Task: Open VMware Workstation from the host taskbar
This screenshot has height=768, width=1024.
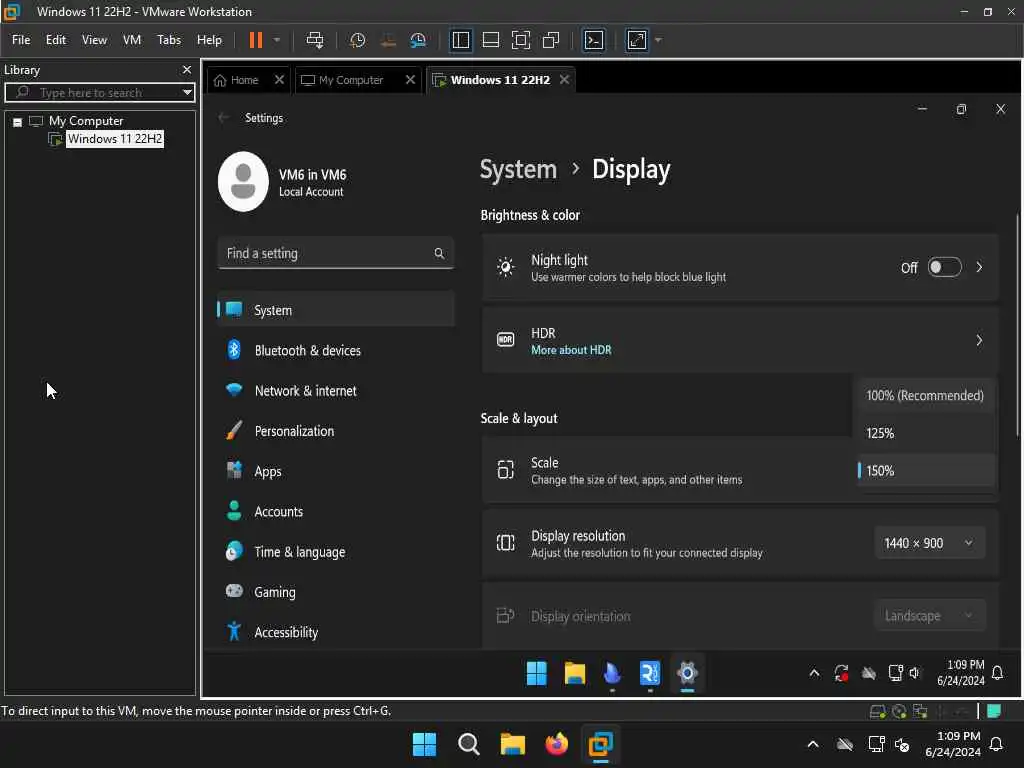Action: [600, 744]
